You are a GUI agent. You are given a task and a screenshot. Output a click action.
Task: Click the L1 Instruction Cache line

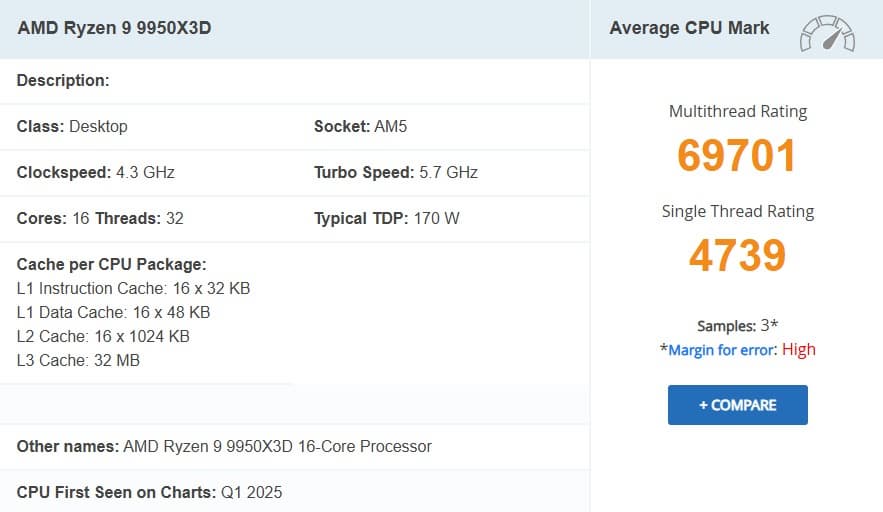click(x=133, y=288)
